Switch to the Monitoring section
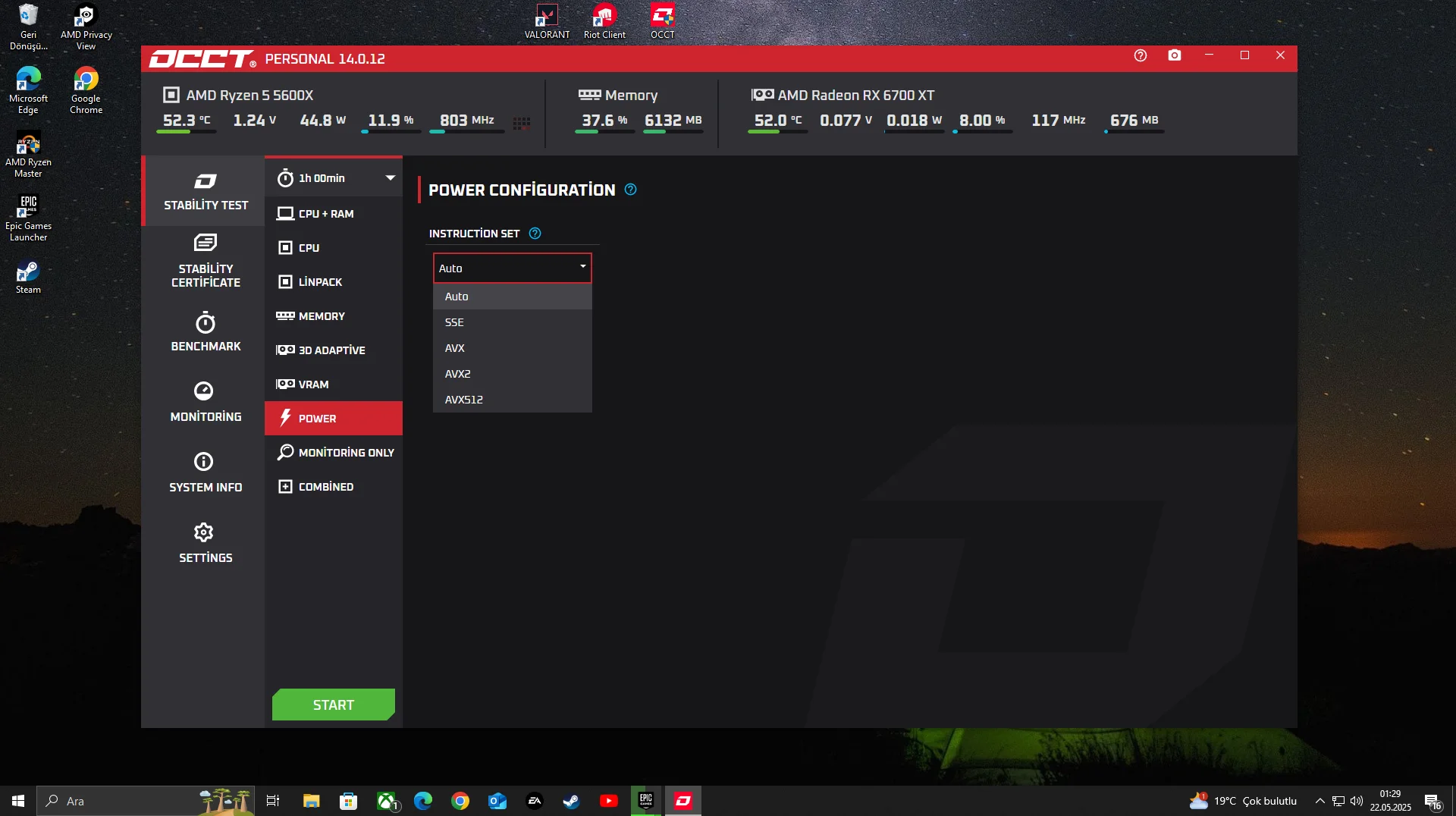Viewport: 1456px width, 816px height. [206, 403]
